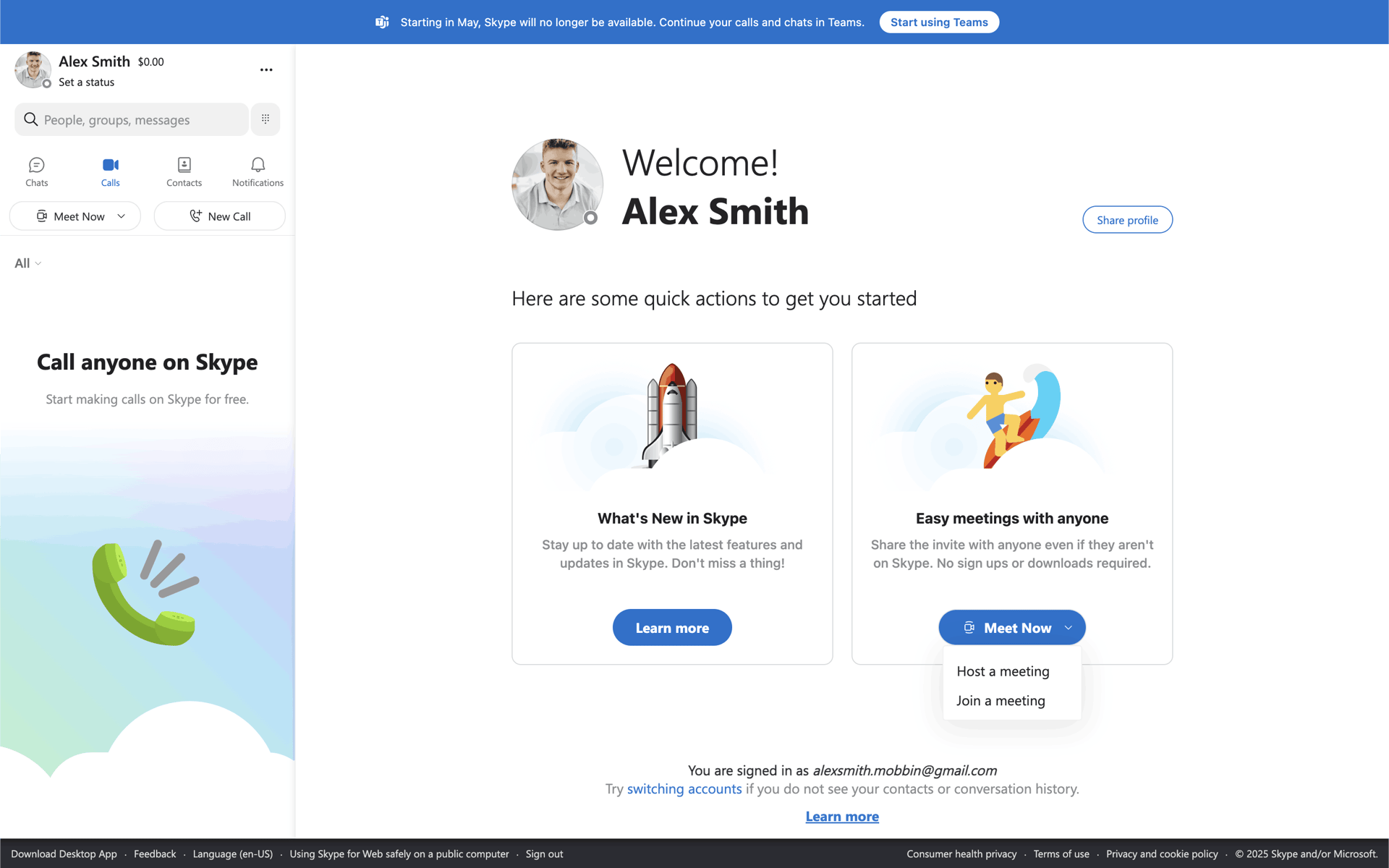Click the space shuttle illustration

pos(671,415)
